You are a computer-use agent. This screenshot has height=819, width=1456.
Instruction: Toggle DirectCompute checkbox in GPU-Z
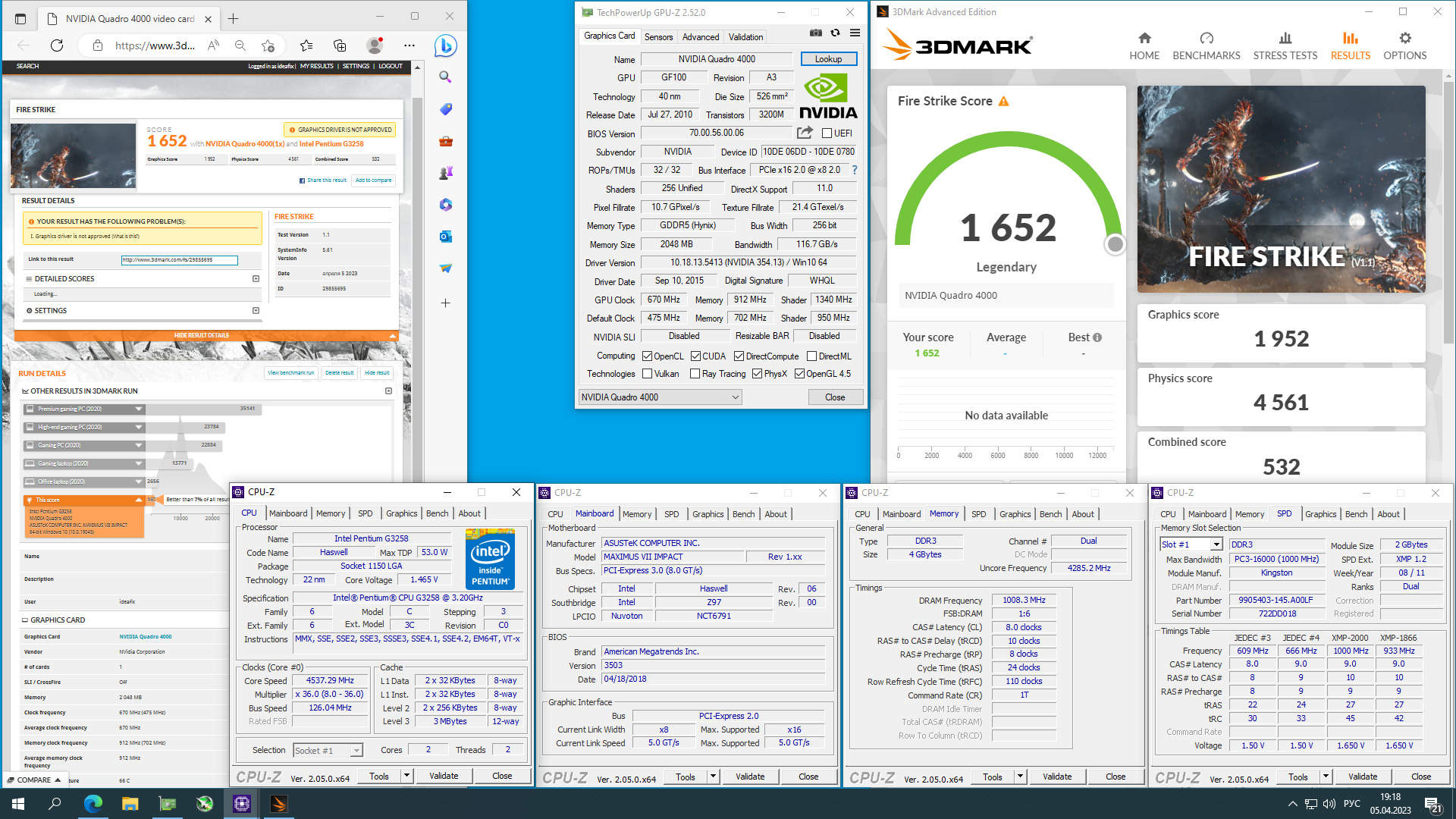click(739, 356)
